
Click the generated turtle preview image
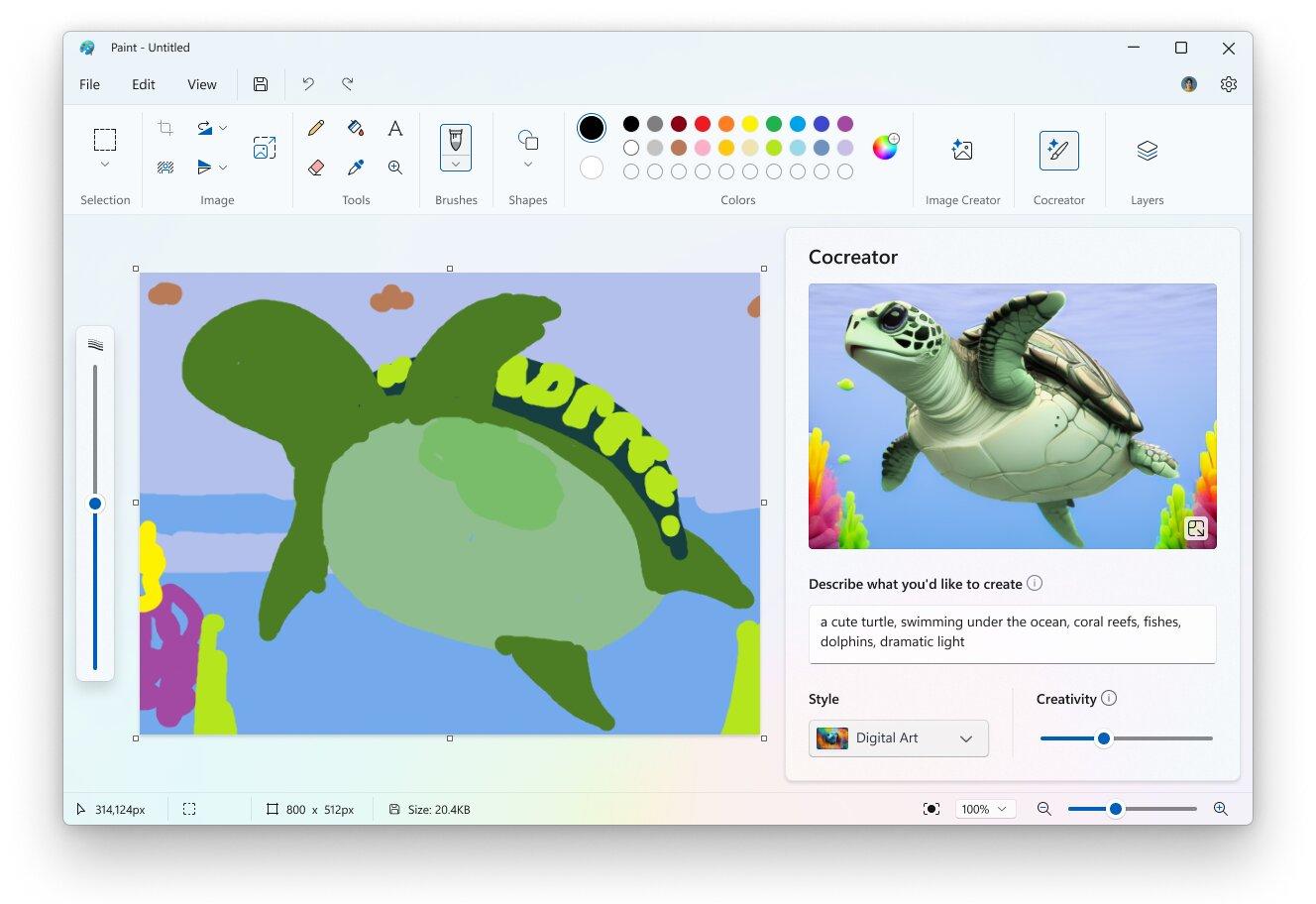click(1012, 416)
